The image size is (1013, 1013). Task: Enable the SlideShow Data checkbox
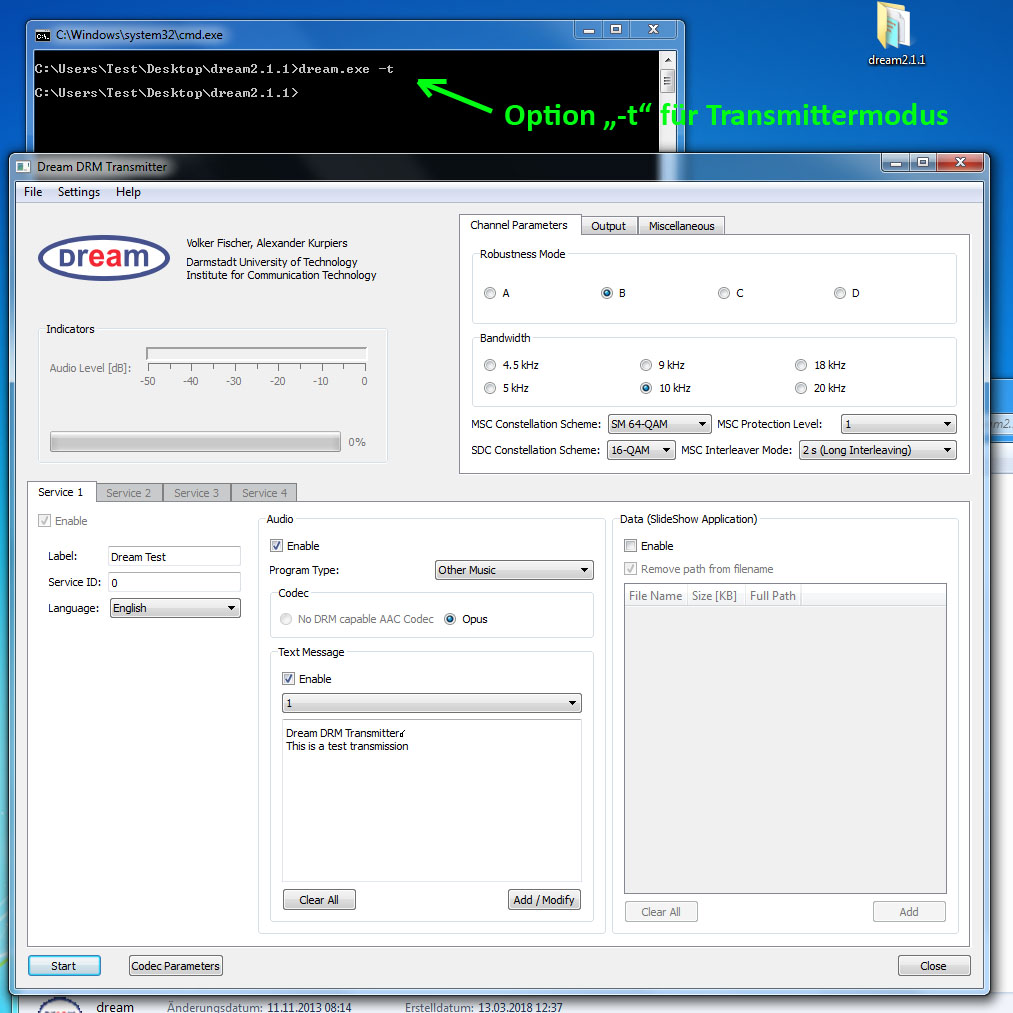pos(630,546)
